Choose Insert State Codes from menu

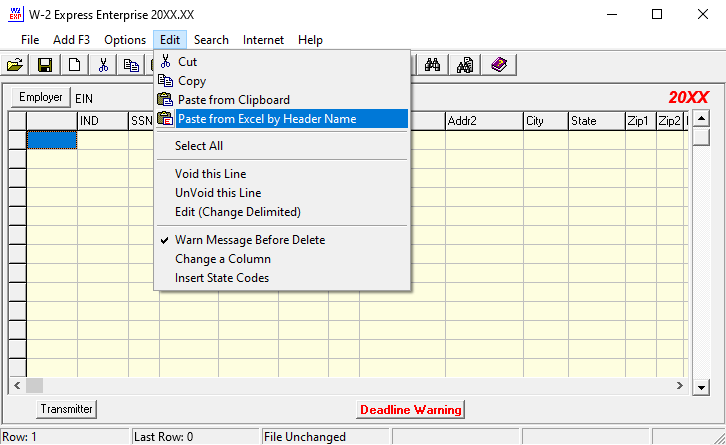pyautogui.click(x=222, y=278)
